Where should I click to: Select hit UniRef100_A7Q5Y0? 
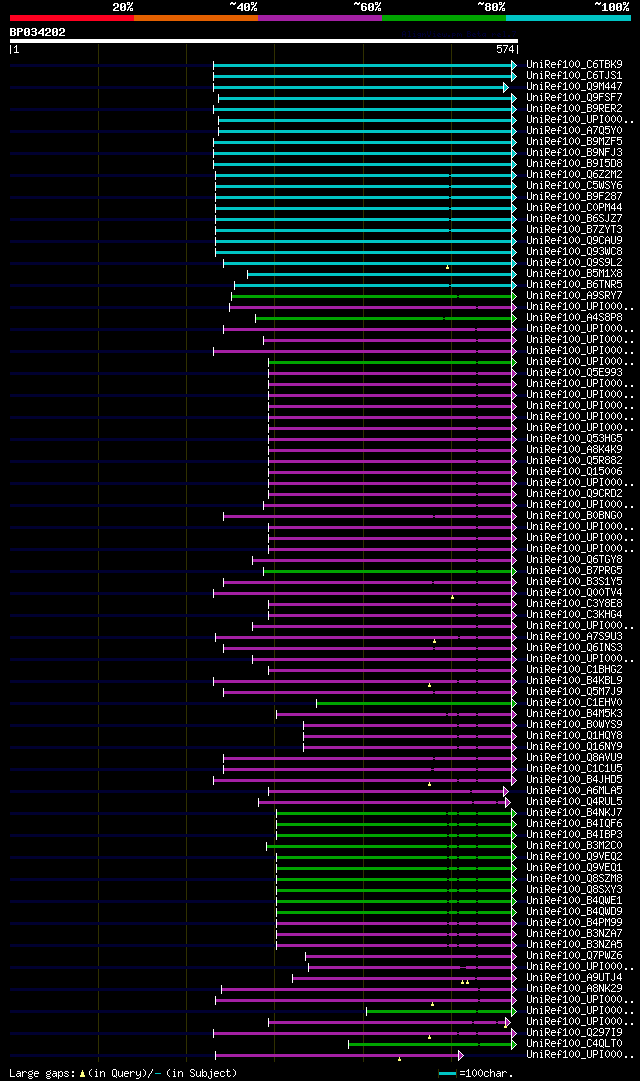tap(574, 131)
